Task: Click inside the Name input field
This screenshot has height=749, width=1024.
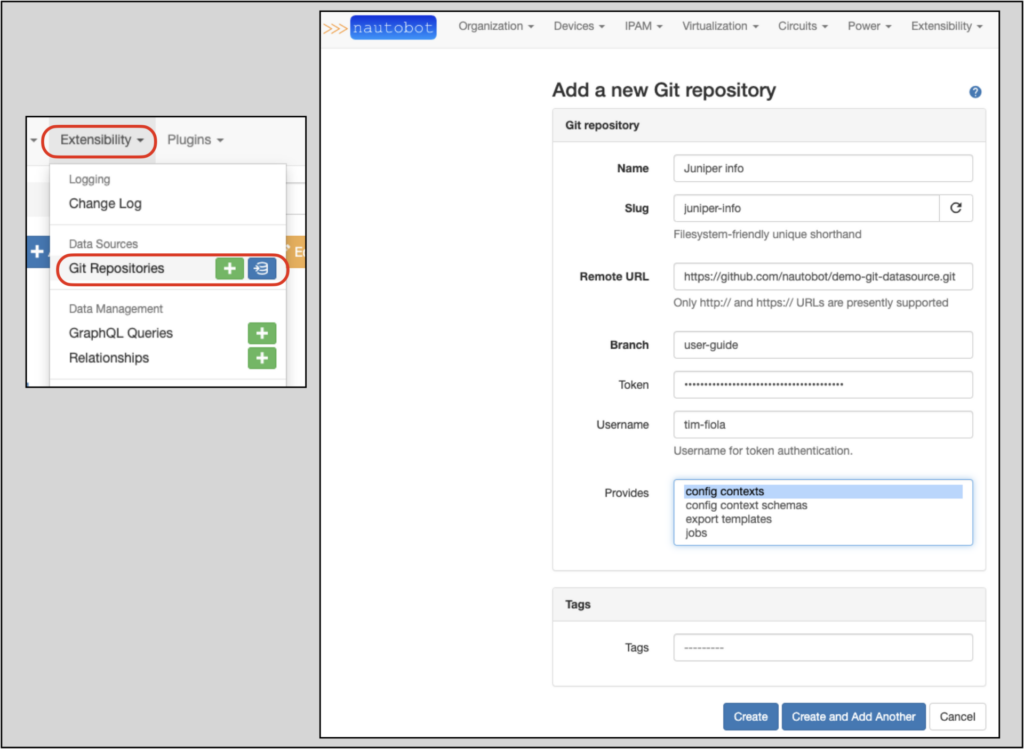Action: (x=822, y=168)
